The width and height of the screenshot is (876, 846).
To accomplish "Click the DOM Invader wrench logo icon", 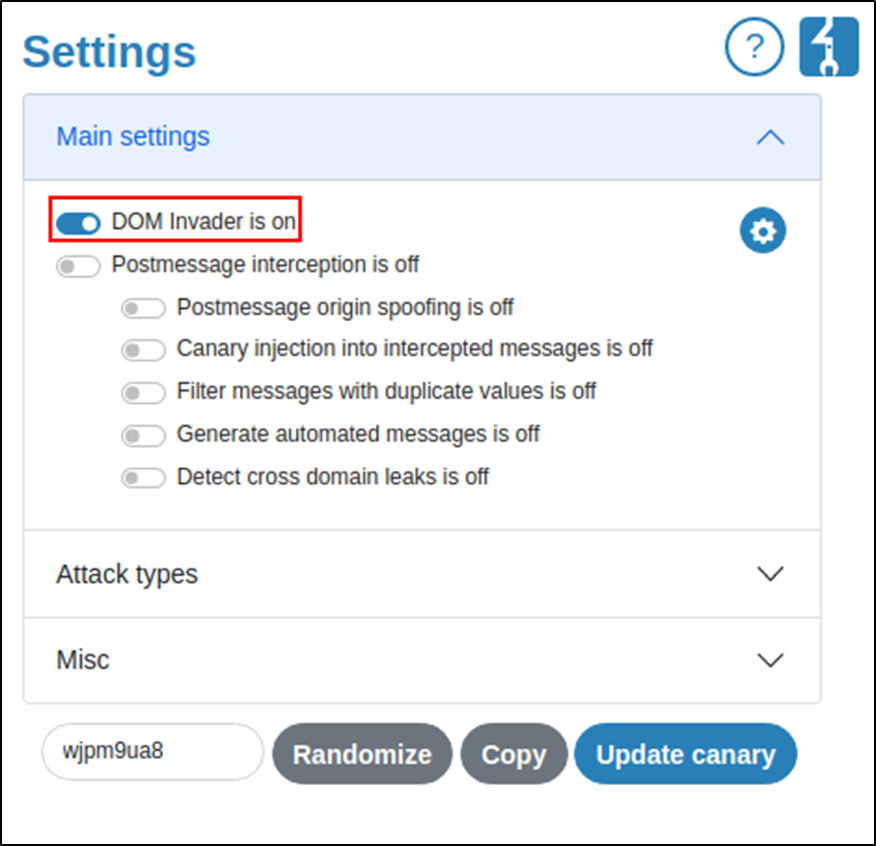I will [x=828, y=46].
